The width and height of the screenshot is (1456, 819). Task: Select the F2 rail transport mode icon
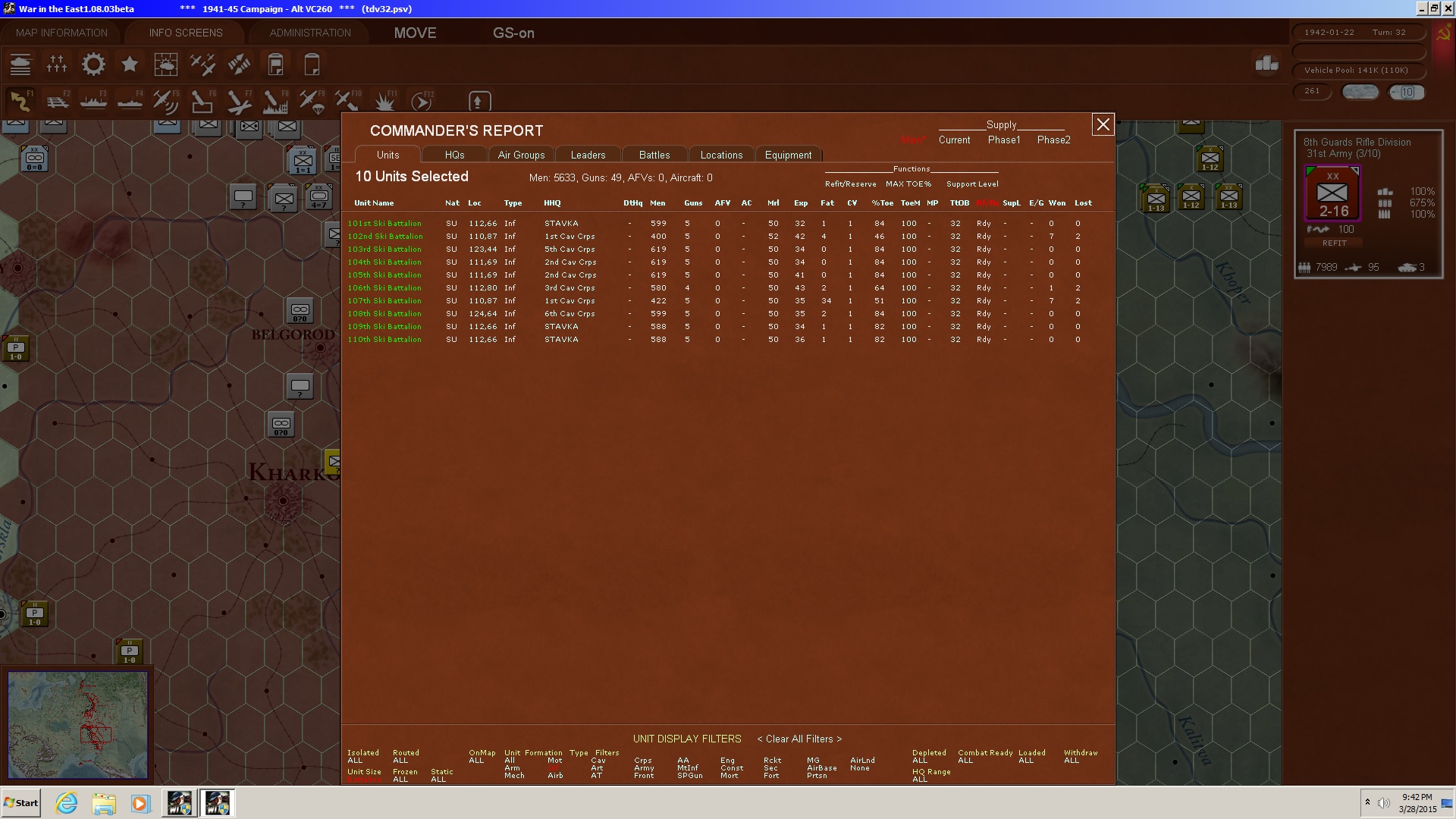coord(57,101)
